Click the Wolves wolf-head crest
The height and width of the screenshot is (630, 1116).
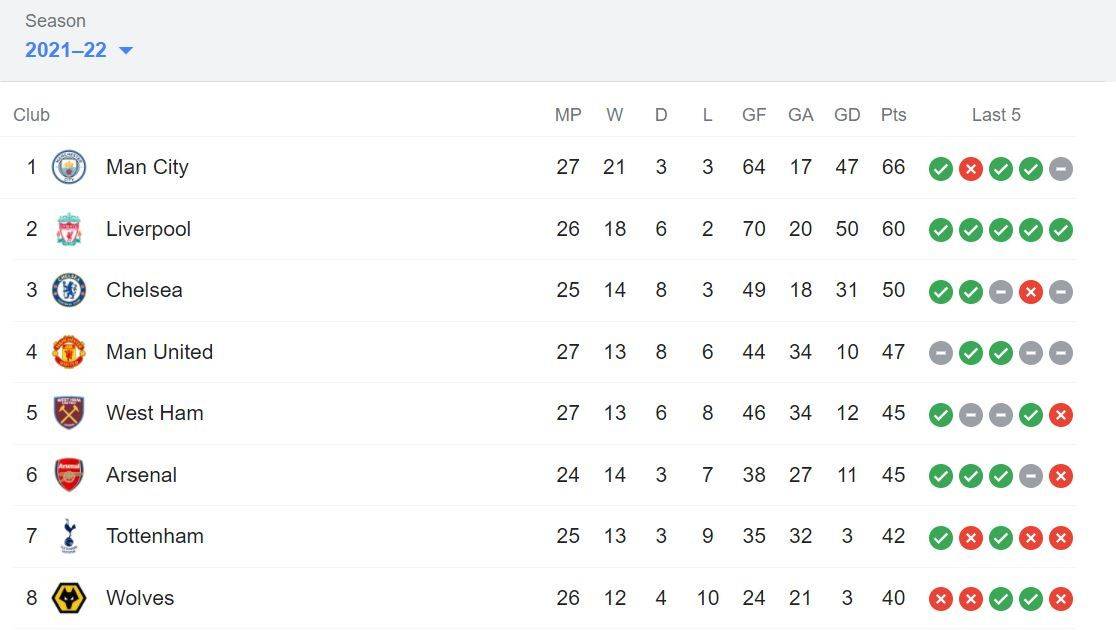point(69,598)
